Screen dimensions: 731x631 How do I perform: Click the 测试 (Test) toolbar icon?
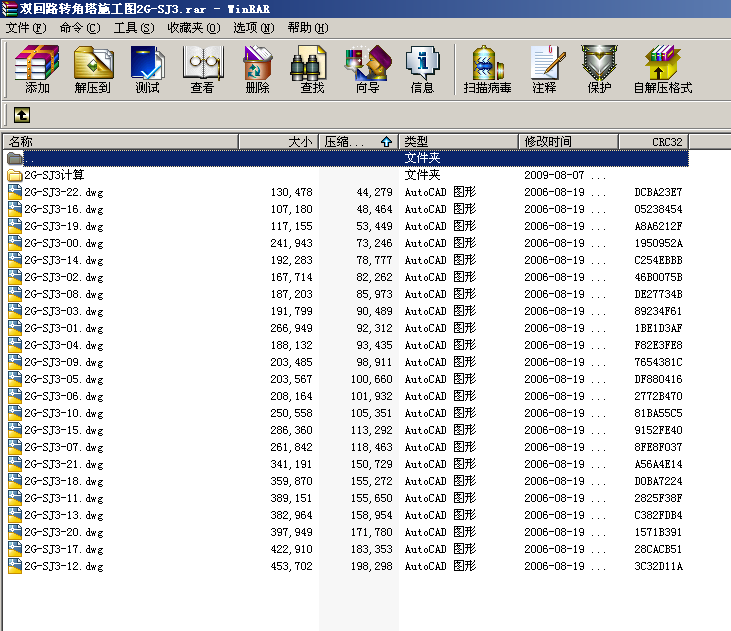point(147,69)
